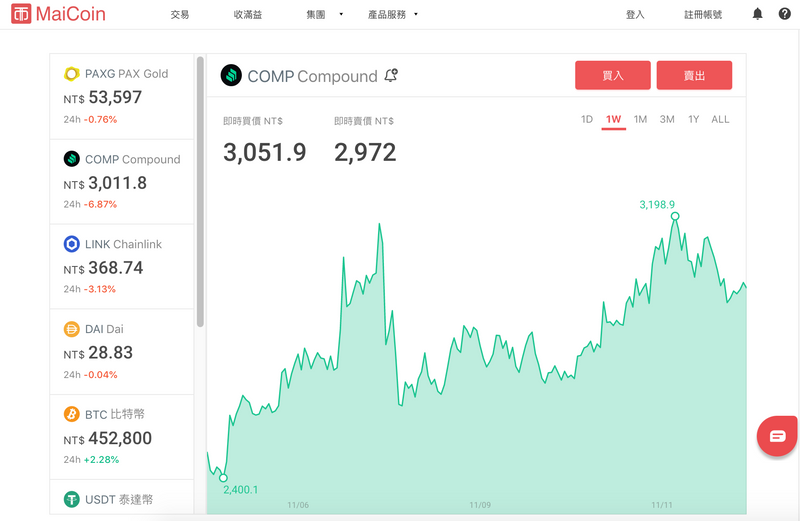Select the BTC 比特幣 coin icon
Screen dimensions: 800x521
pos(71,414)
